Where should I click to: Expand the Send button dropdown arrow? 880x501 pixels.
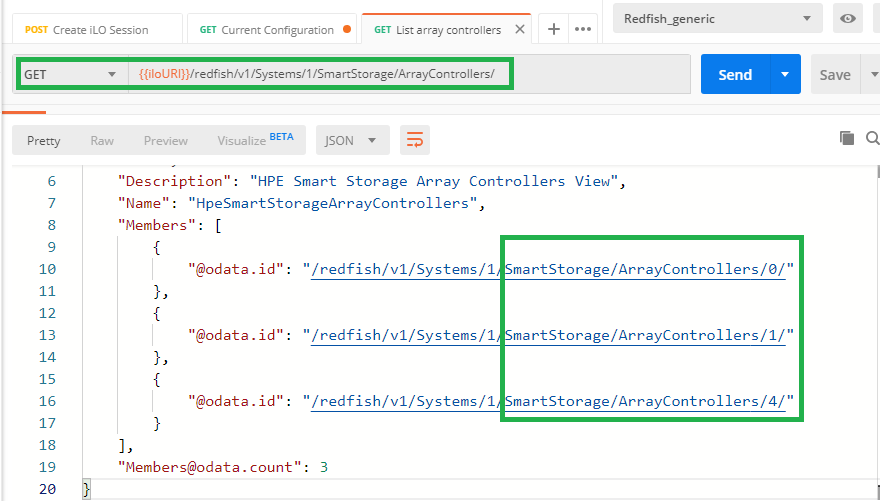tap(785, 75)
